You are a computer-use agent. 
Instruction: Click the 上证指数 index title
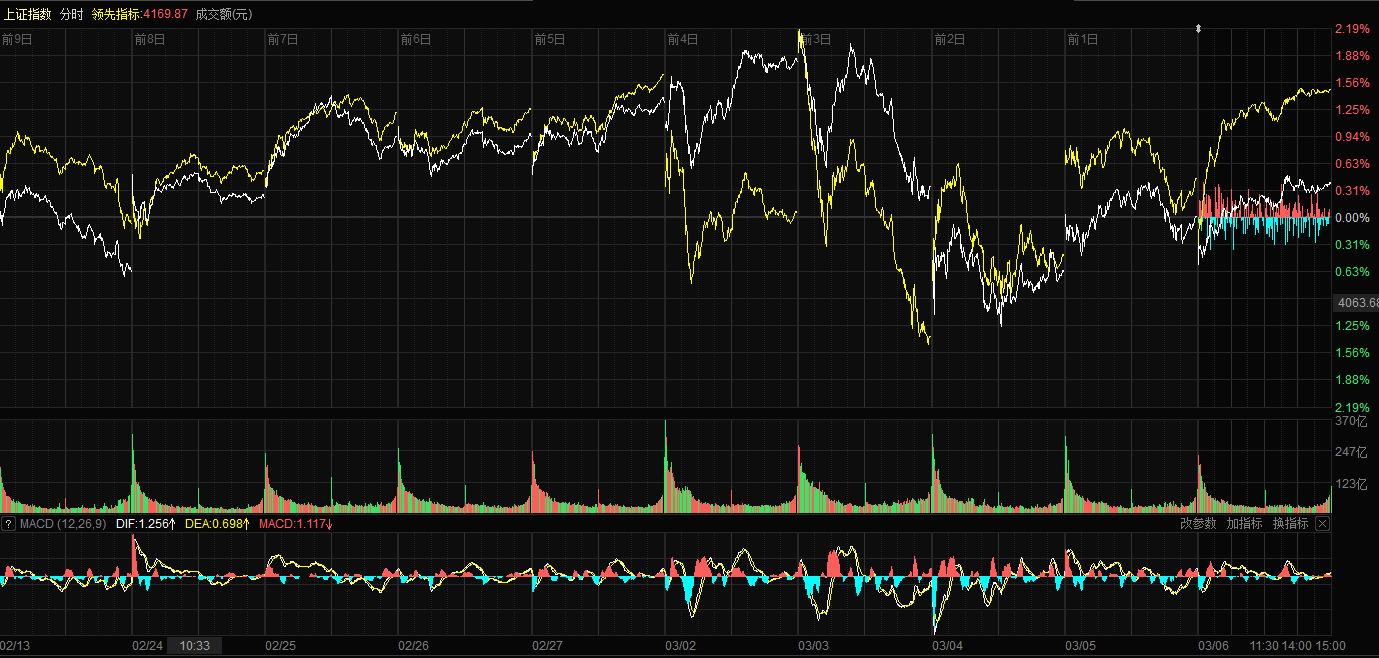click(x=27, y=14)
